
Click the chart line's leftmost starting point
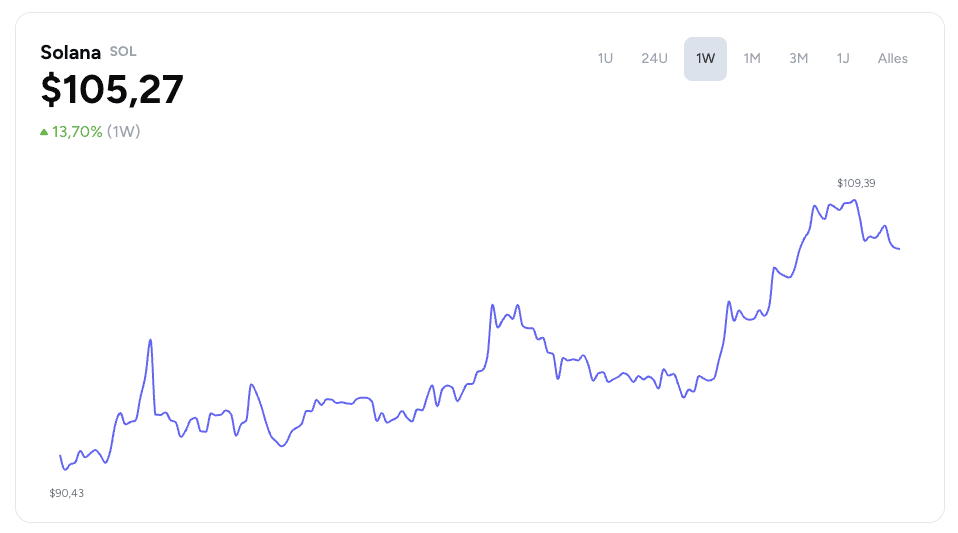coord(60,456)
